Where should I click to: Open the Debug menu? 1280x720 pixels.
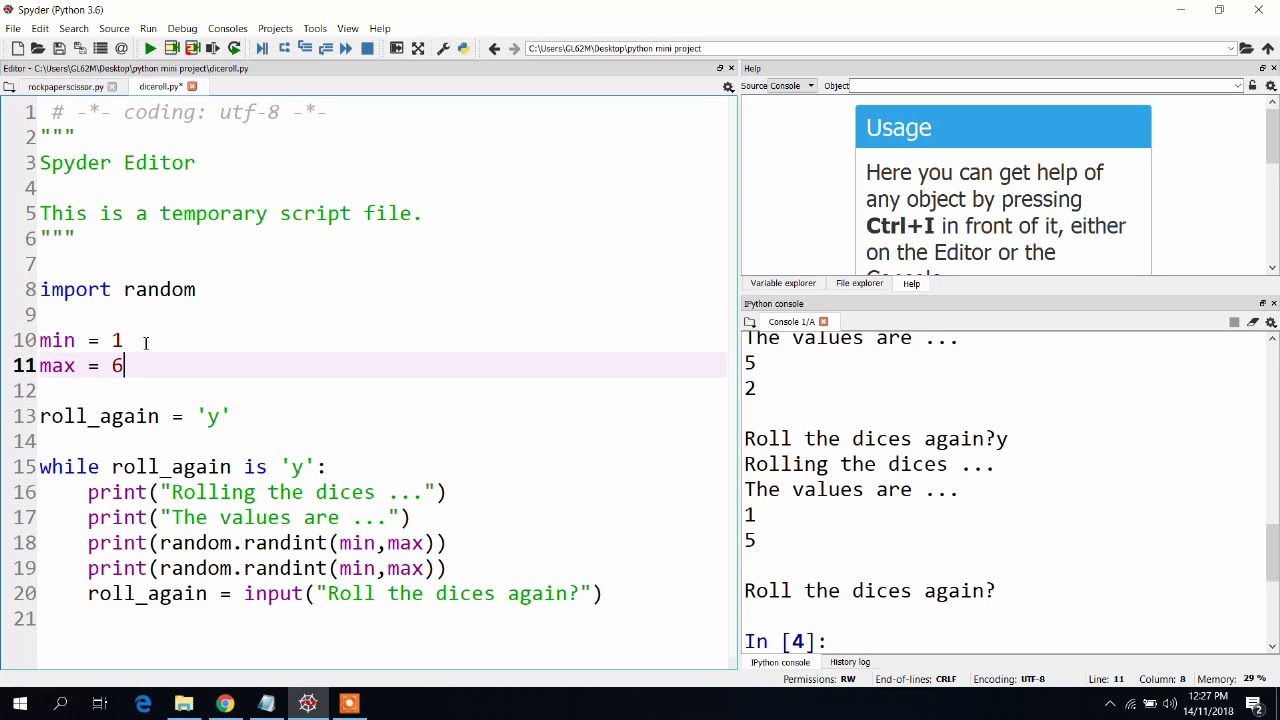tap(182, 29)
